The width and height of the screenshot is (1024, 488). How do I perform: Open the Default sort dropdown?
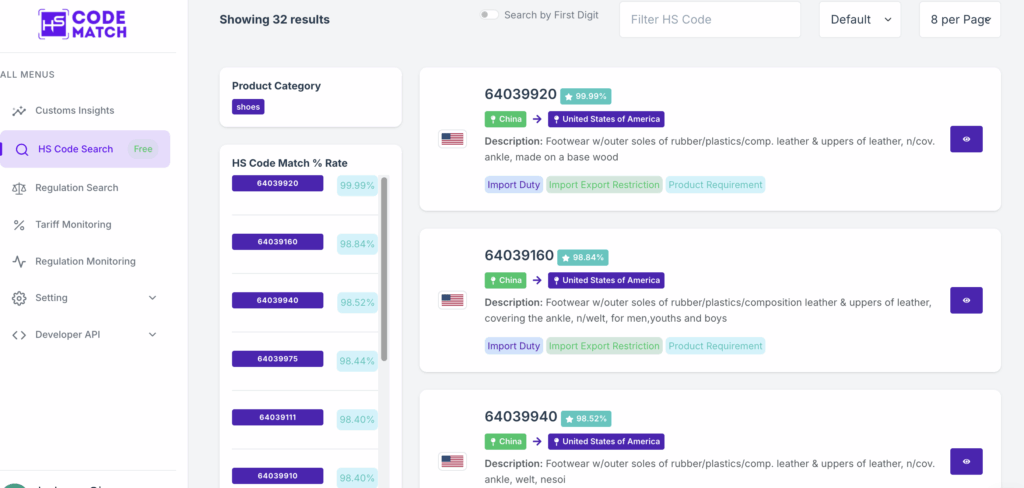pyautogui.click(x=859, y=20)
